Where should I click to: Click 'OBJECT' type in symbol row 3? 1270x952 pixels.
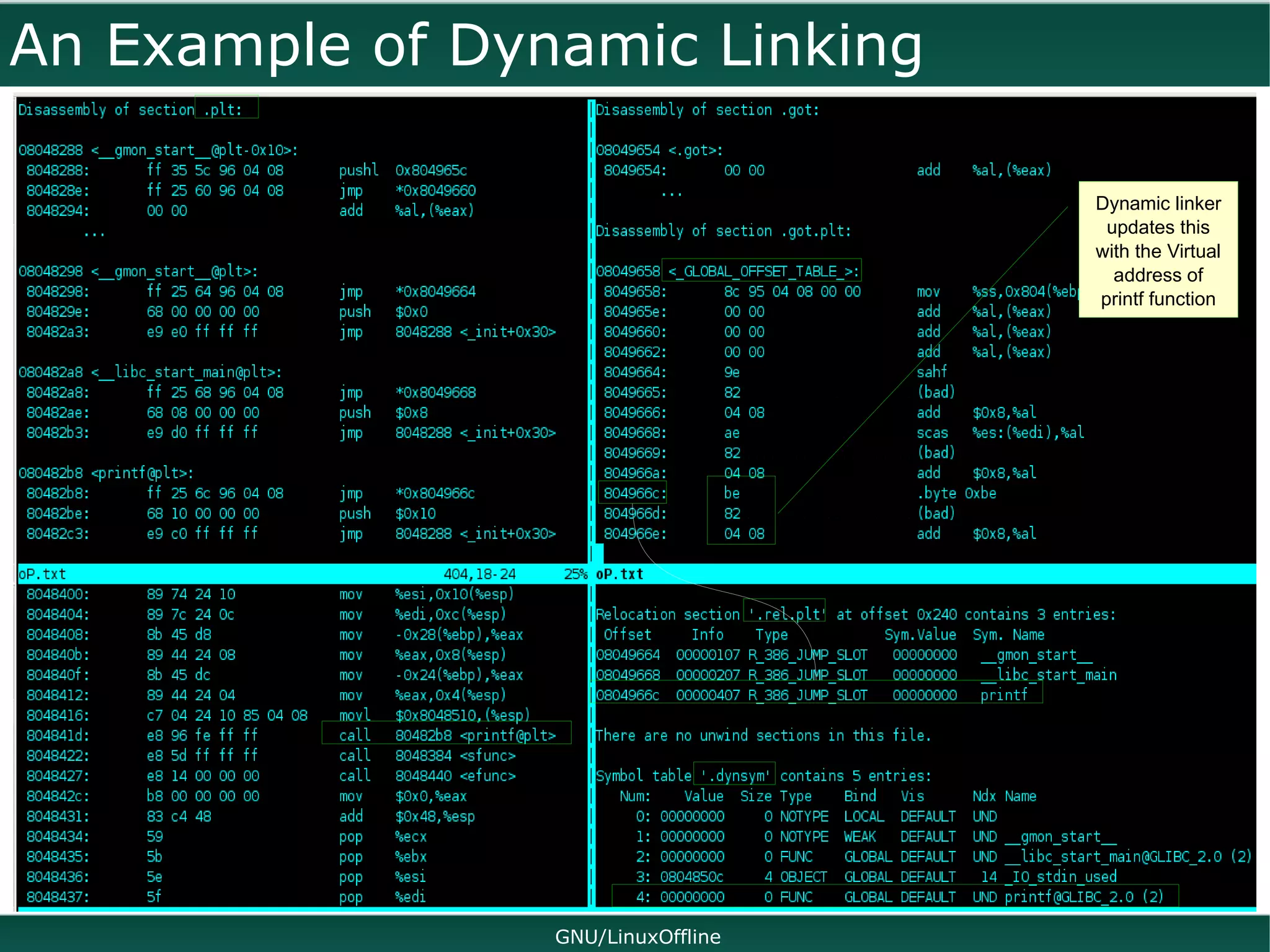[x=804, y=876]
